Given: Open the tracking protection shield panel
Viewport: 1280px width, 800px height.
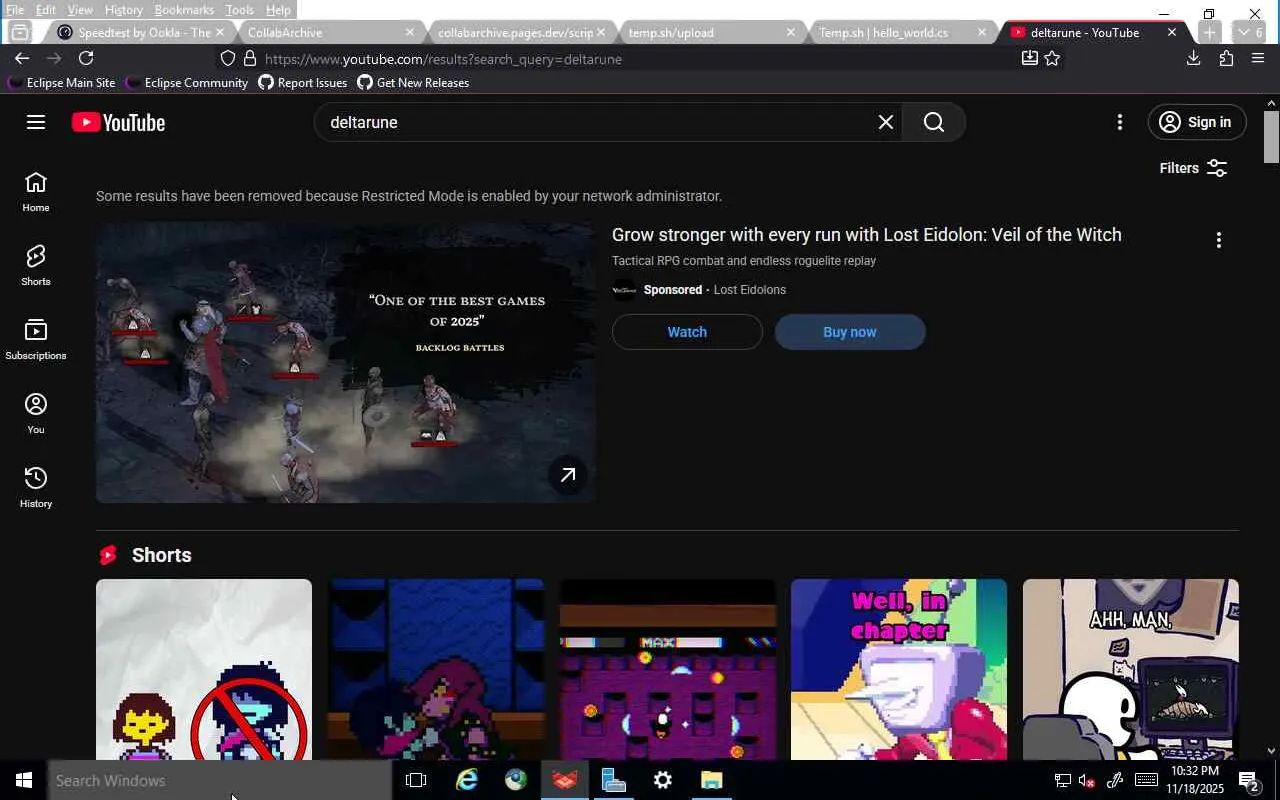Looking at the screenshot, I should coord(228,59).
